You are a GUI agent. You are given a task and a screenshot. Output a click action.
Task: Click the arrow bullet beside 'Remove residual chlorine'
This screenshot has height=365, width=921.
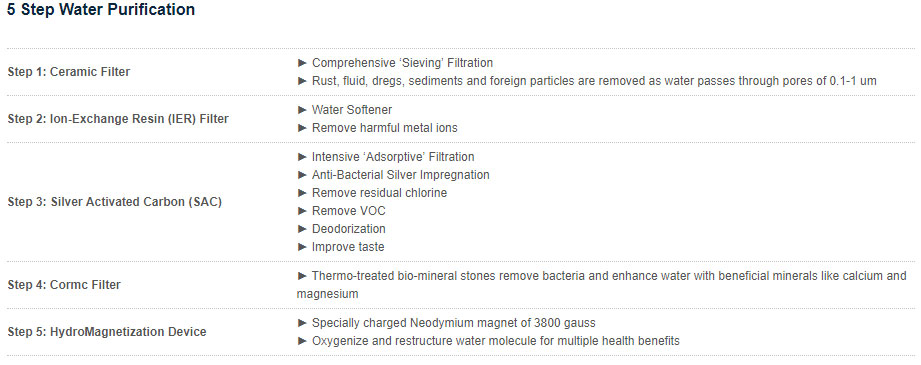pos(302,193)
